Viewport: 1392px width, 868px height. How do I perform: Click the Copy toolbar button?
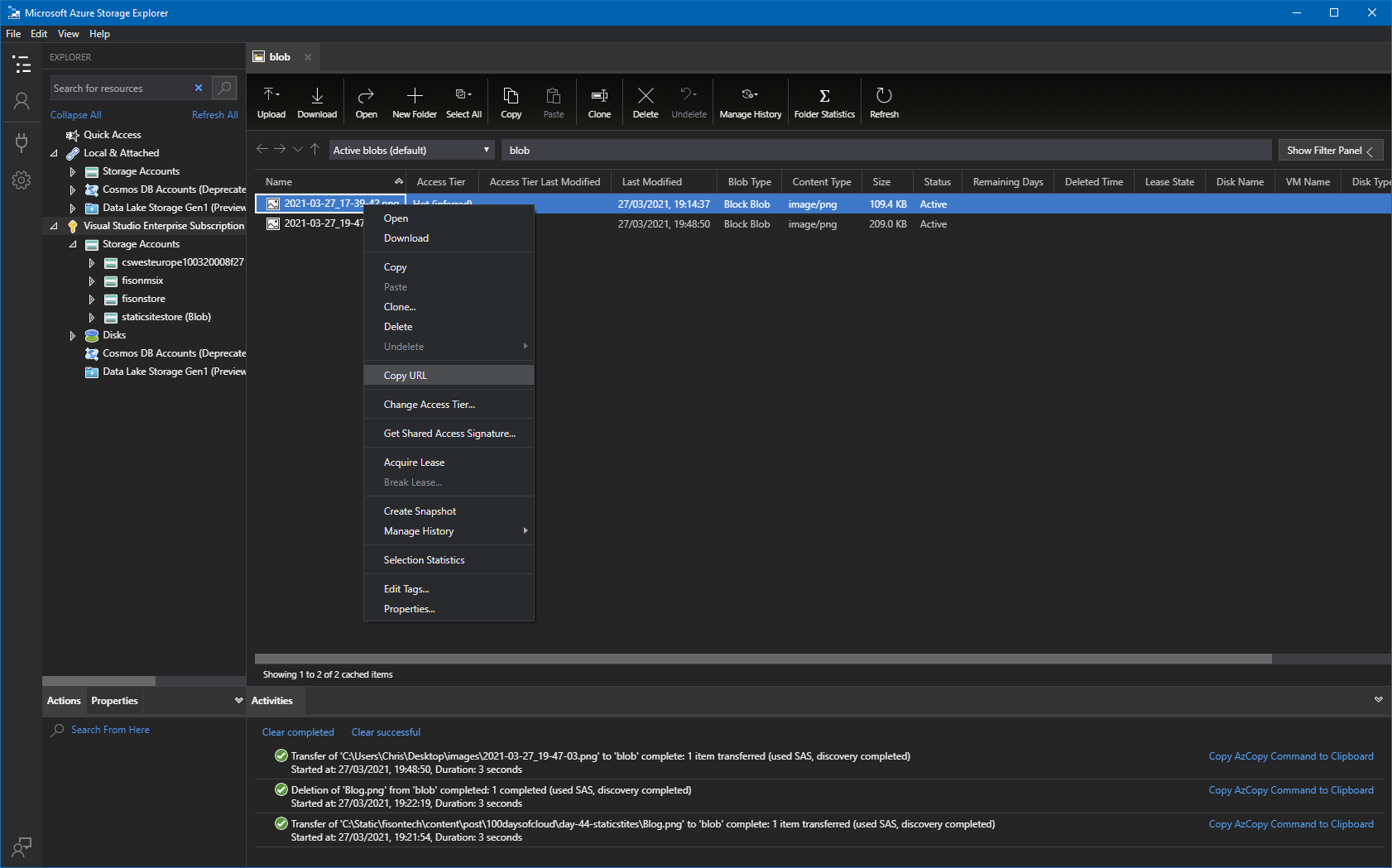click(x=511, y=103)
